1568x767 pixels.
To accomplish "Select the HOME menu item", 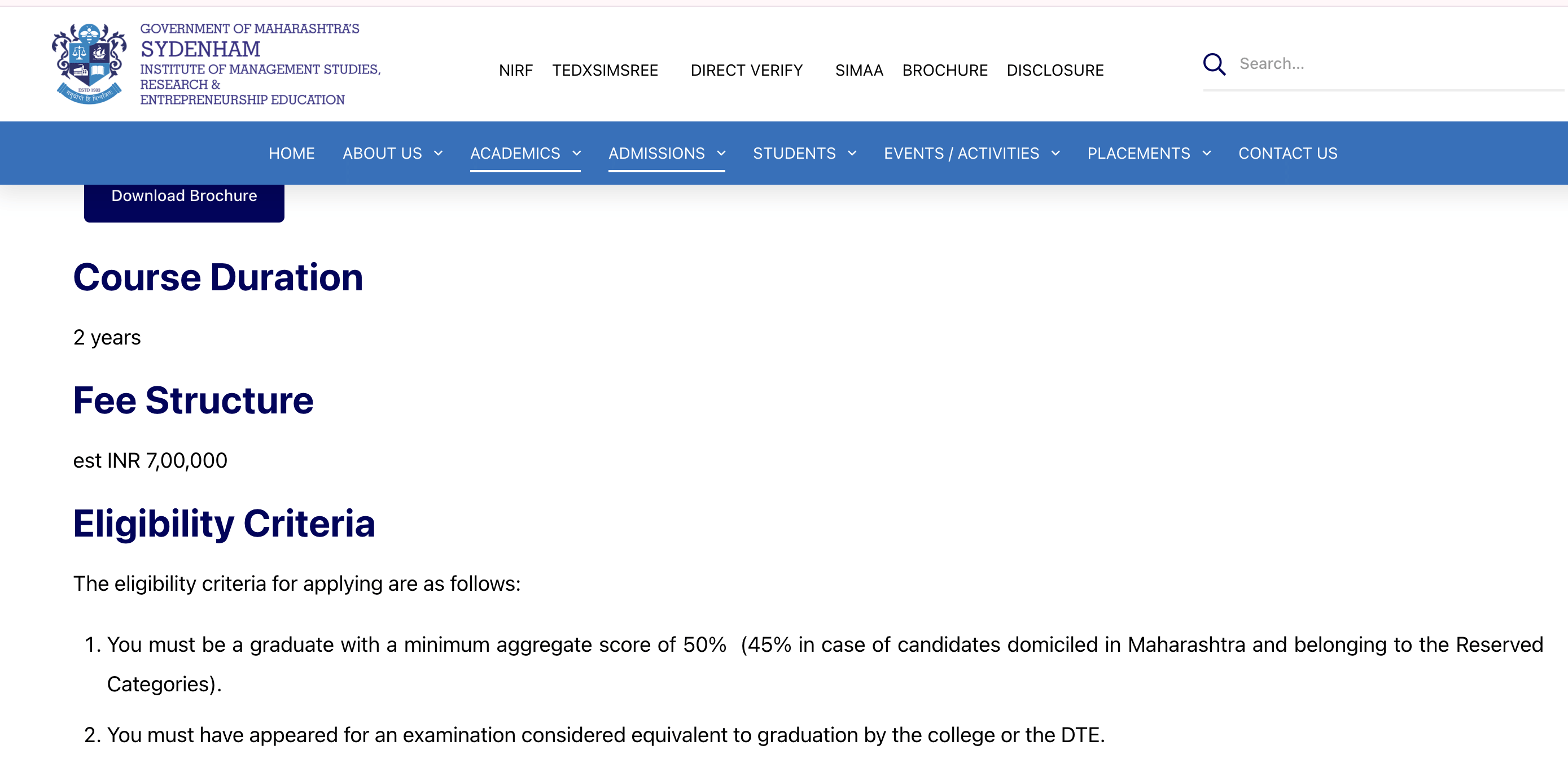I will (292, 153).
